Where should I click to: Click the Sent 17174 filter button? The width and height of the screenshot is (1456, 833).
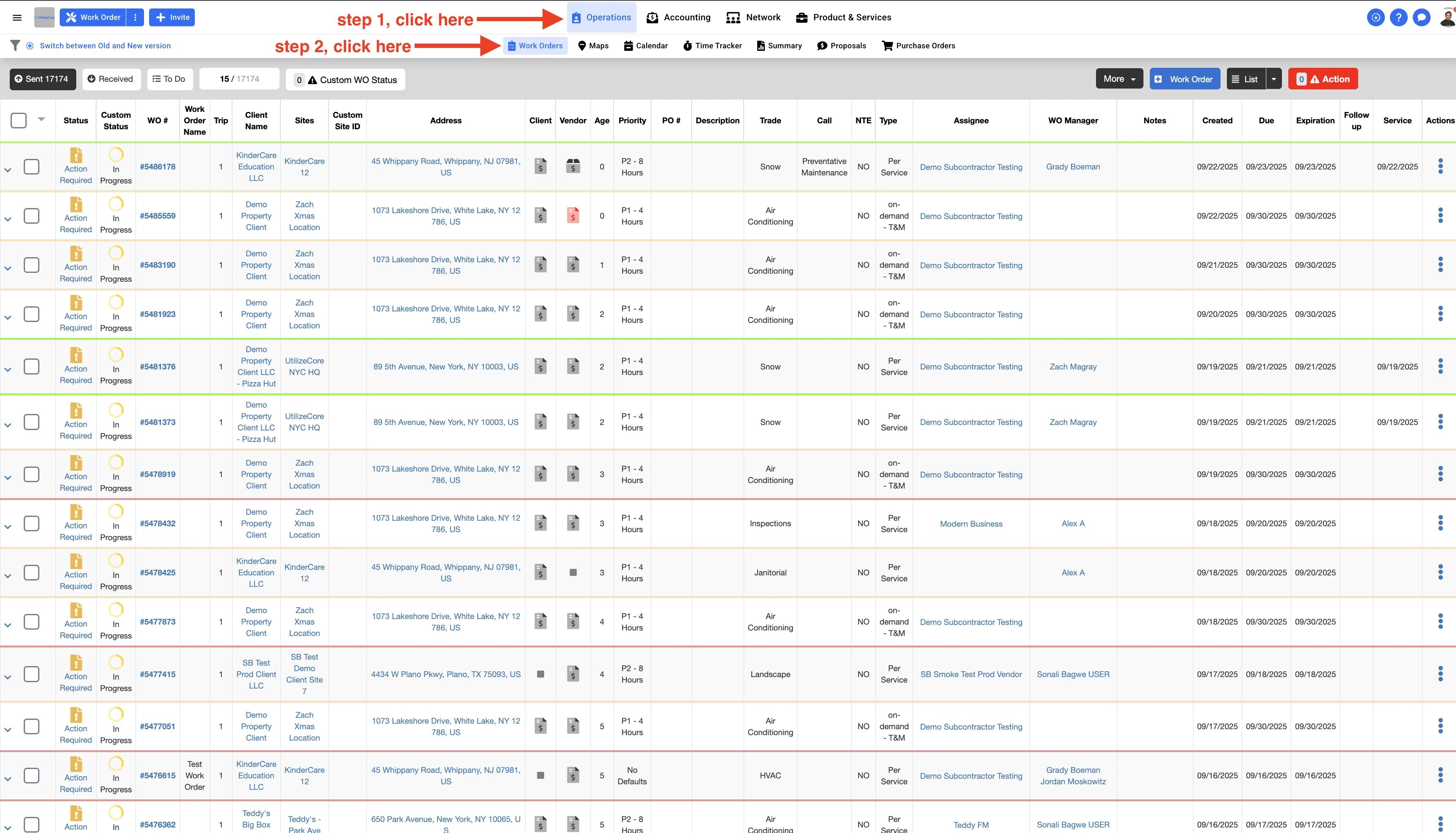click(42, 79)
